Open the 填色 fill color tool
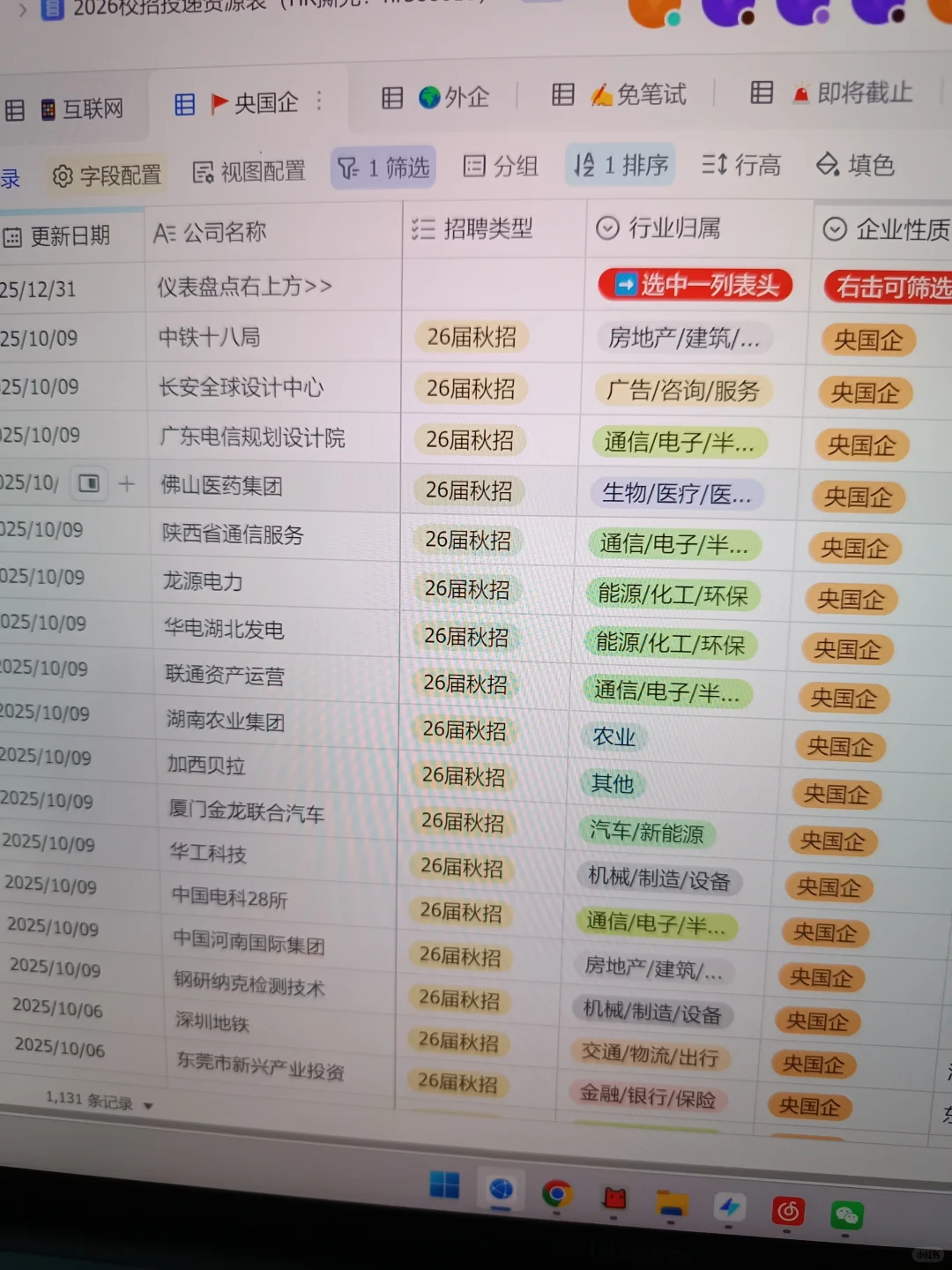 click(x=855, y=164)
